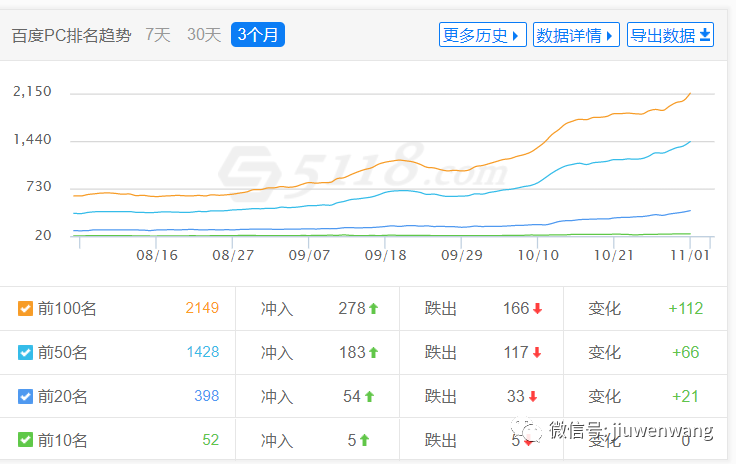Screen dimensions: 736x464
Task: Click the 百度PC排名趋势 title
Action: pyautogui.click(x=71, y=35)
